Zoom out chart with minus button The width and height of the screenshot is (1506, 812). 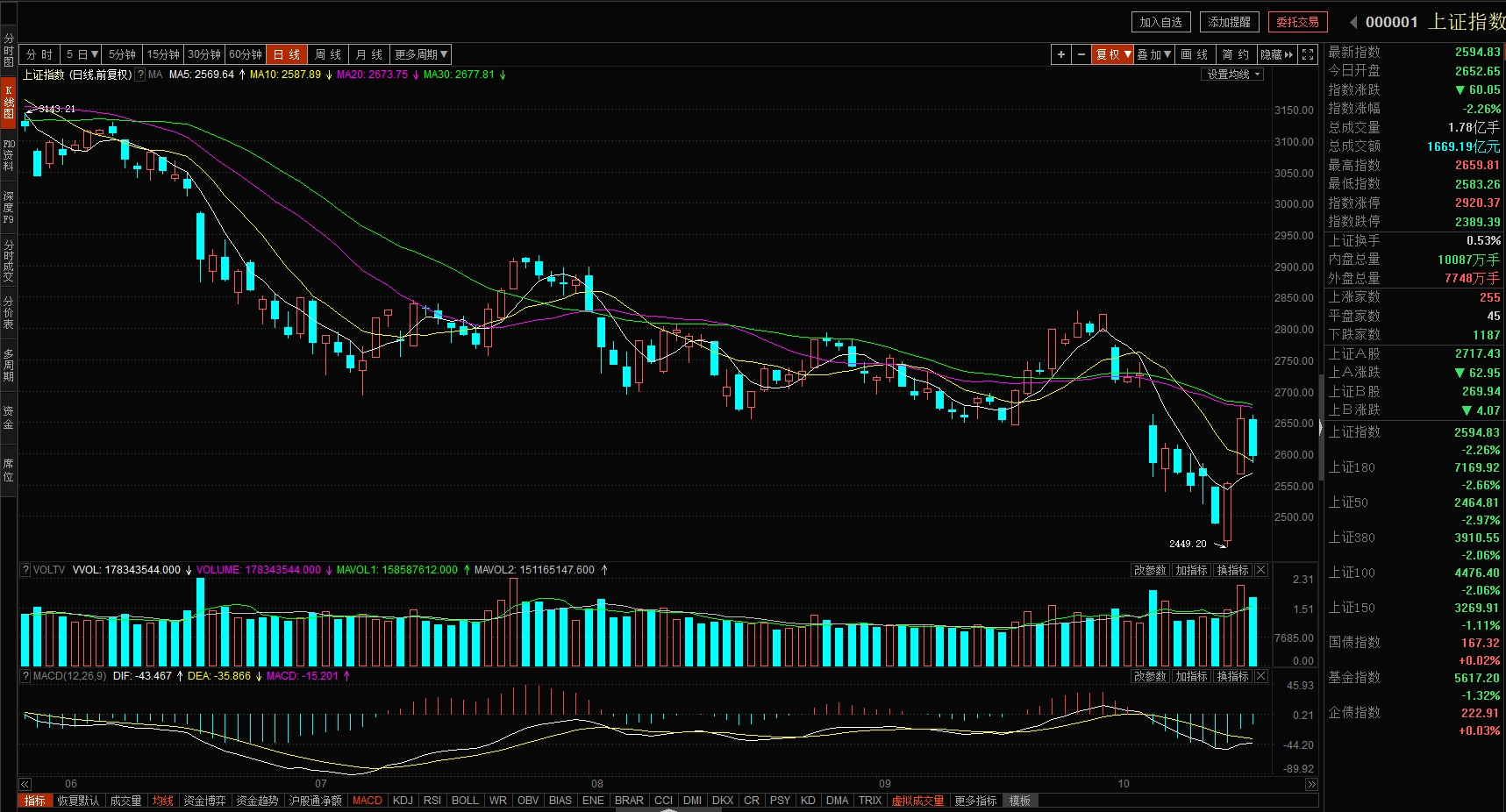tap(1081, 54)
